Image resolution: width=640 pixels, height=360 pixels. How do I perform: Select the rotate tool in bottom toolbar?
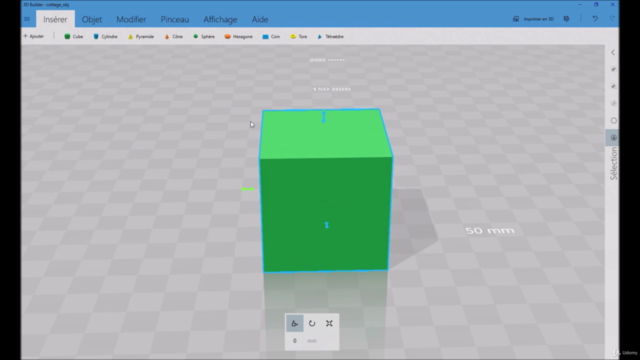[312, 324]
